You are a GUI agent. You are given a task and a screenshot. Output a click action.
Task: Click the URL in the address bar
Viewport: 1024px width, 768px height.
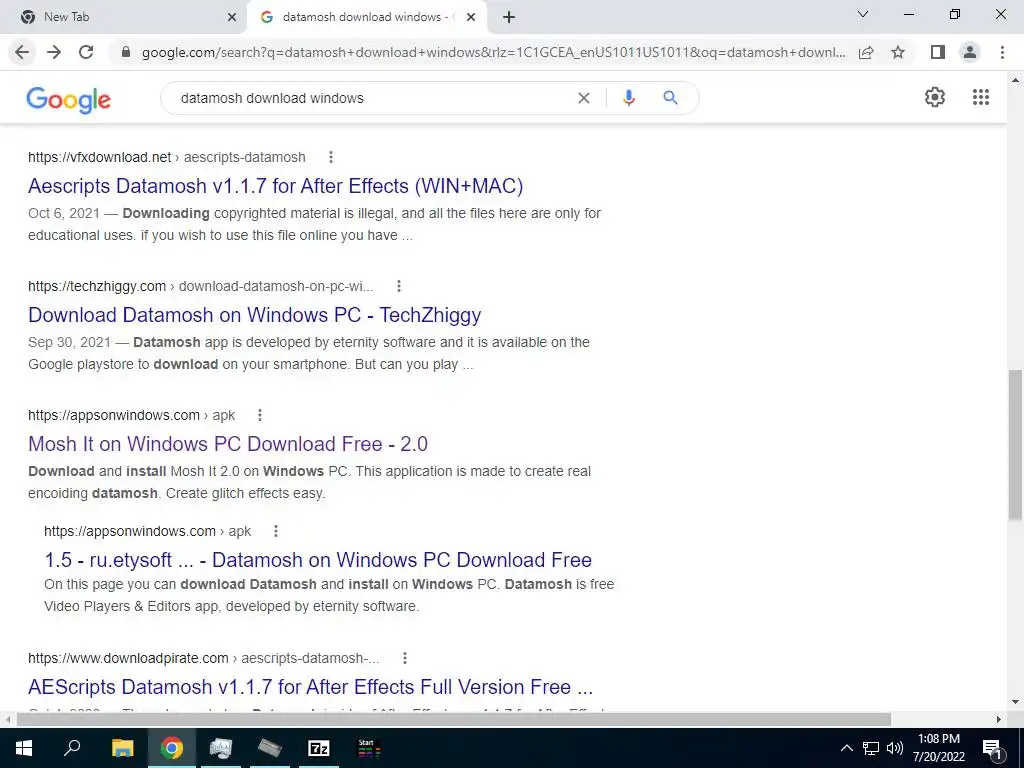[493, 52]
